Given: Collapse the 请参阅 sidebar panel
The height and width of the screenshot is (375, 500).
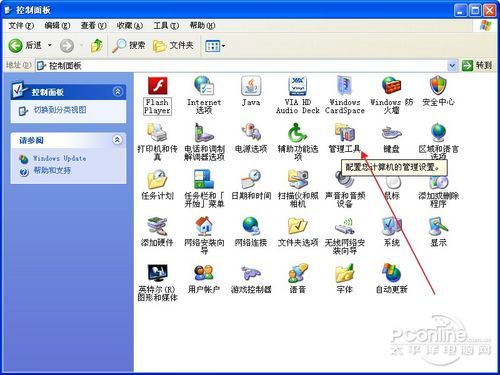Looking at the screenshot, I should tap(117, 140).
